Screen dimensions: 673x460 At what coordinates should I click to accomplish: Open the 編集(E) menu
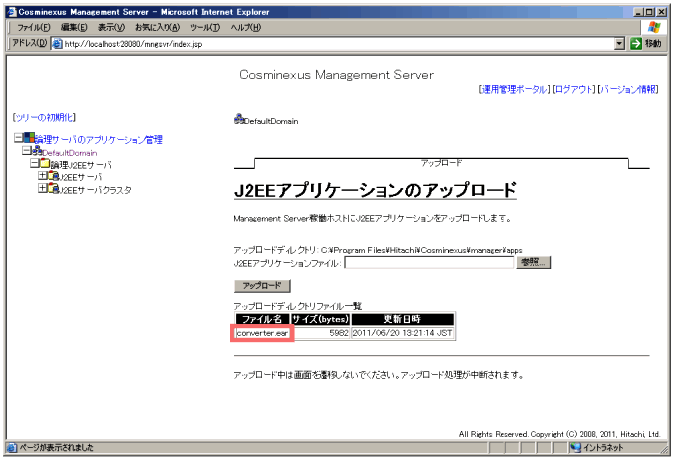pos(74,27)
